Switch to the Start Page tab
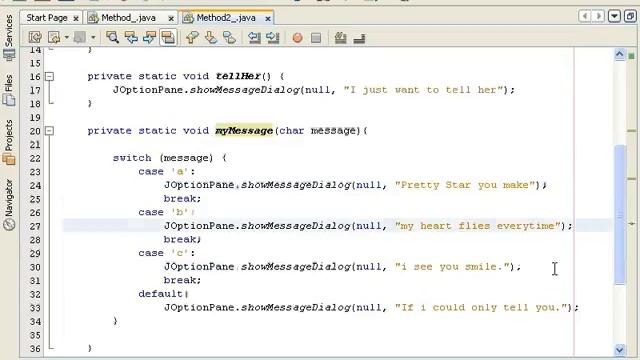The image size is (640, 360). pyautogui.click(x=47, y=18)
